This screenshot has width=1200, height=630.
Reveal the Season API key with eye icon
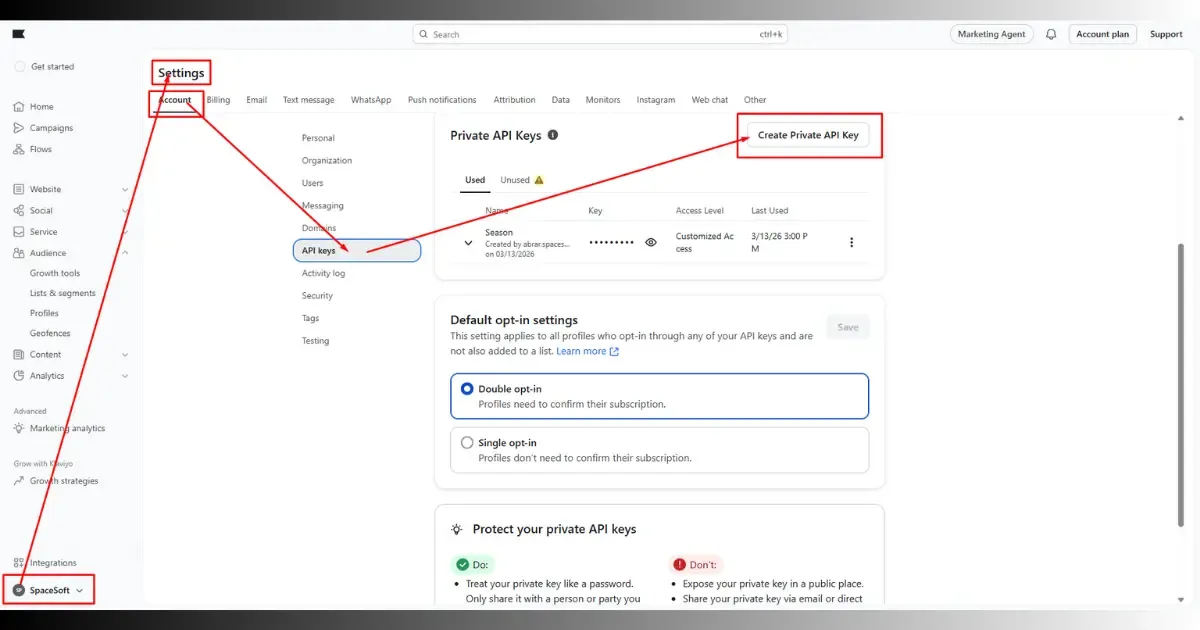click(x=651, y=242)
